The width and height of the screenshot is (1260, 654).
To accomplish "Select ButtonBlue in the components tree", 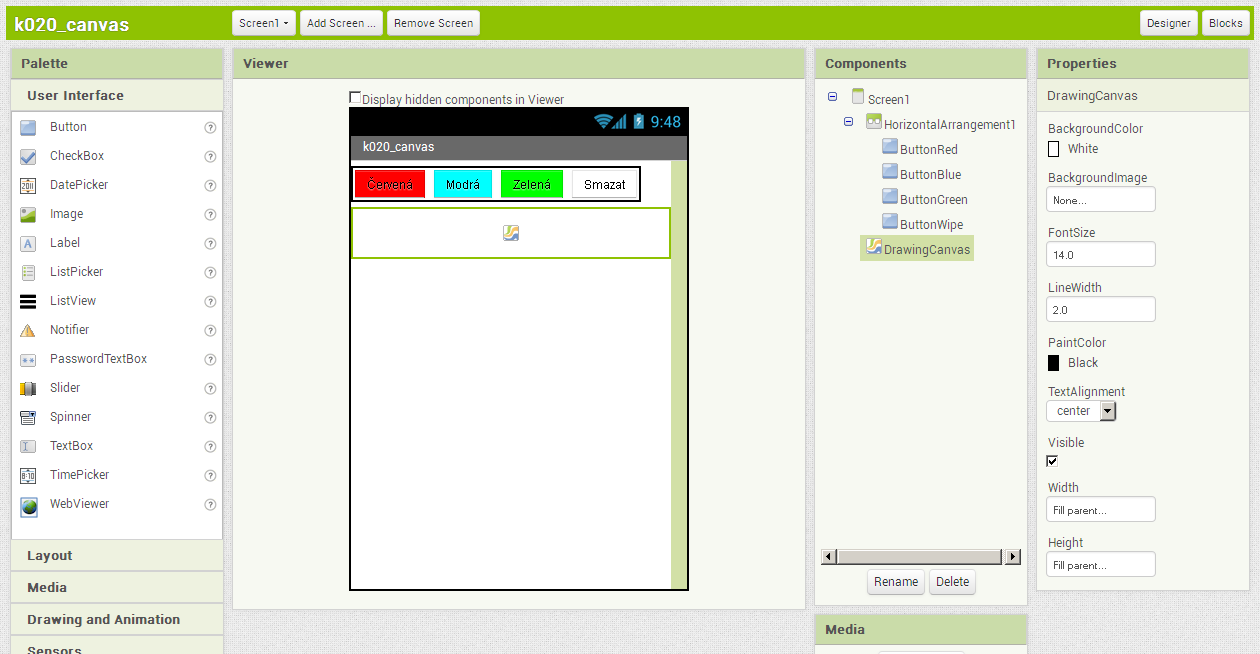I will coord(922,174).
